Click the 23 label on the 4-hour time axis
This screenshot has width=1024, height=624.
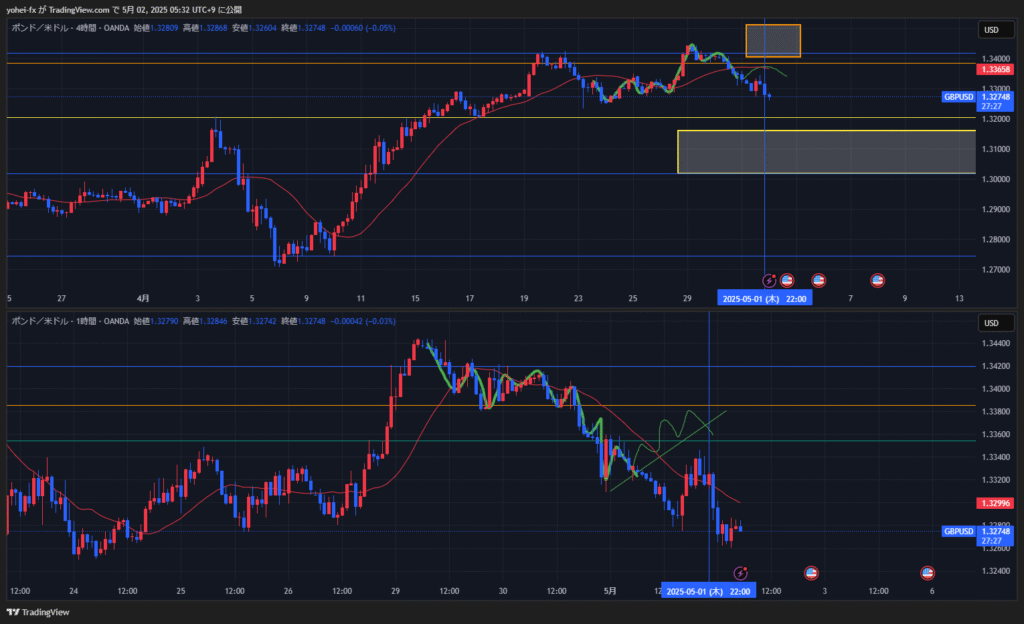point(579,299)
